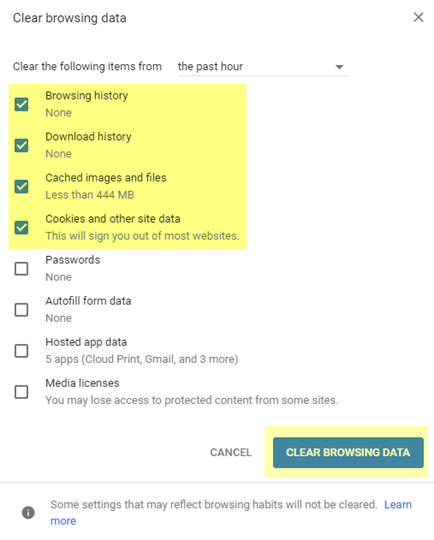Click 'Clear the following items from' label
This screenshot has width=434, height=540.
[87, 66]
